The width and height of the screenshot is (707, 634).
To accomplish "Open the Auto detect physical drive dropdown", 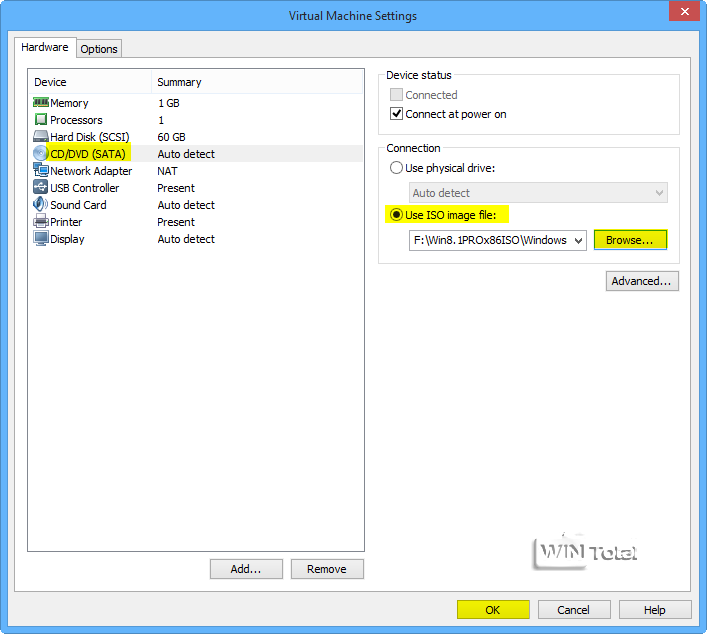I will click(x=538, y=193).
